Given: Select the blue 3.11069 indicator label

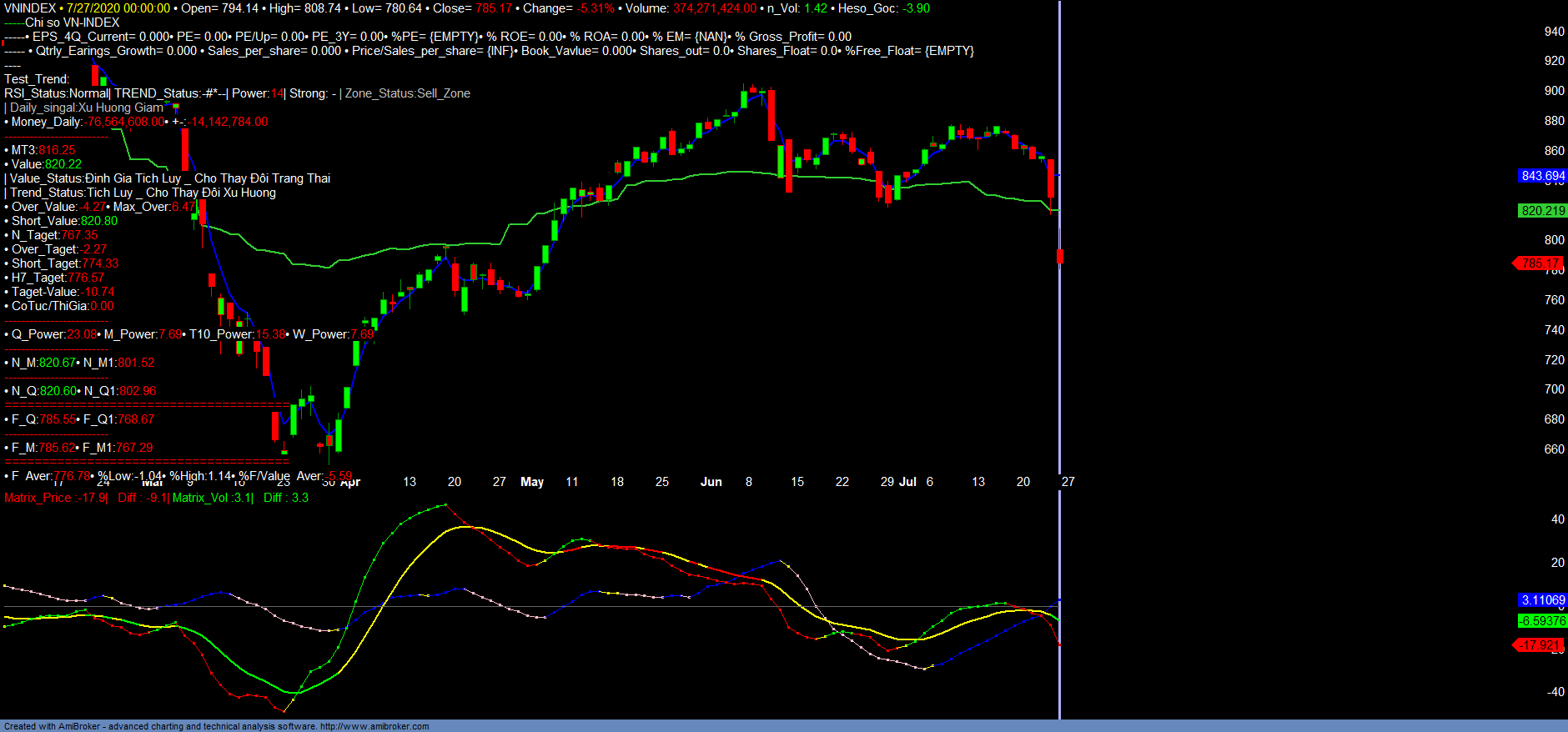Looking at the screenshot, I should [x=1542, y=600].
